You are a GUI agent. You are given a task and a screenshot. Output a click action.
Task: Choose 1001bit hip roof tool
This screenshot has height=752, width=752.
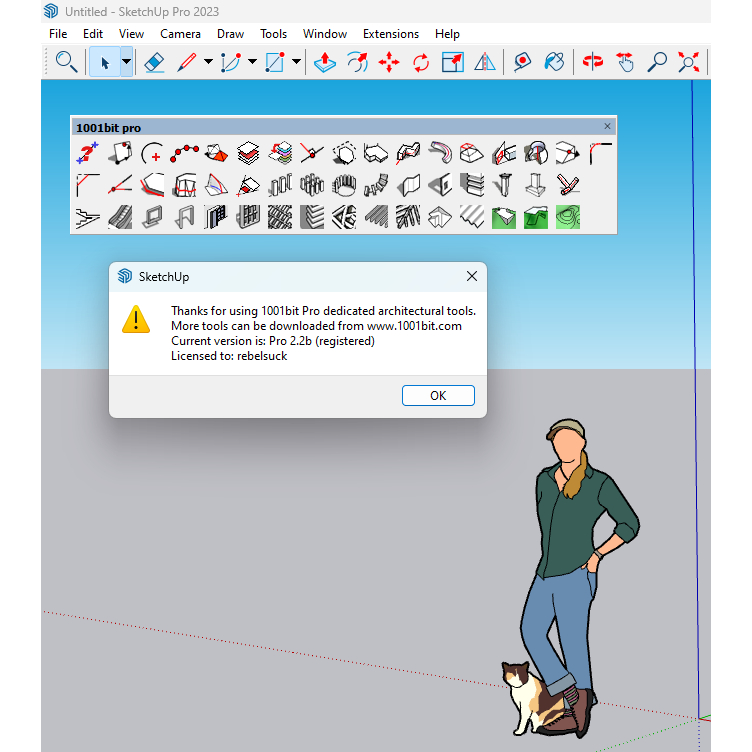(440, 217)
